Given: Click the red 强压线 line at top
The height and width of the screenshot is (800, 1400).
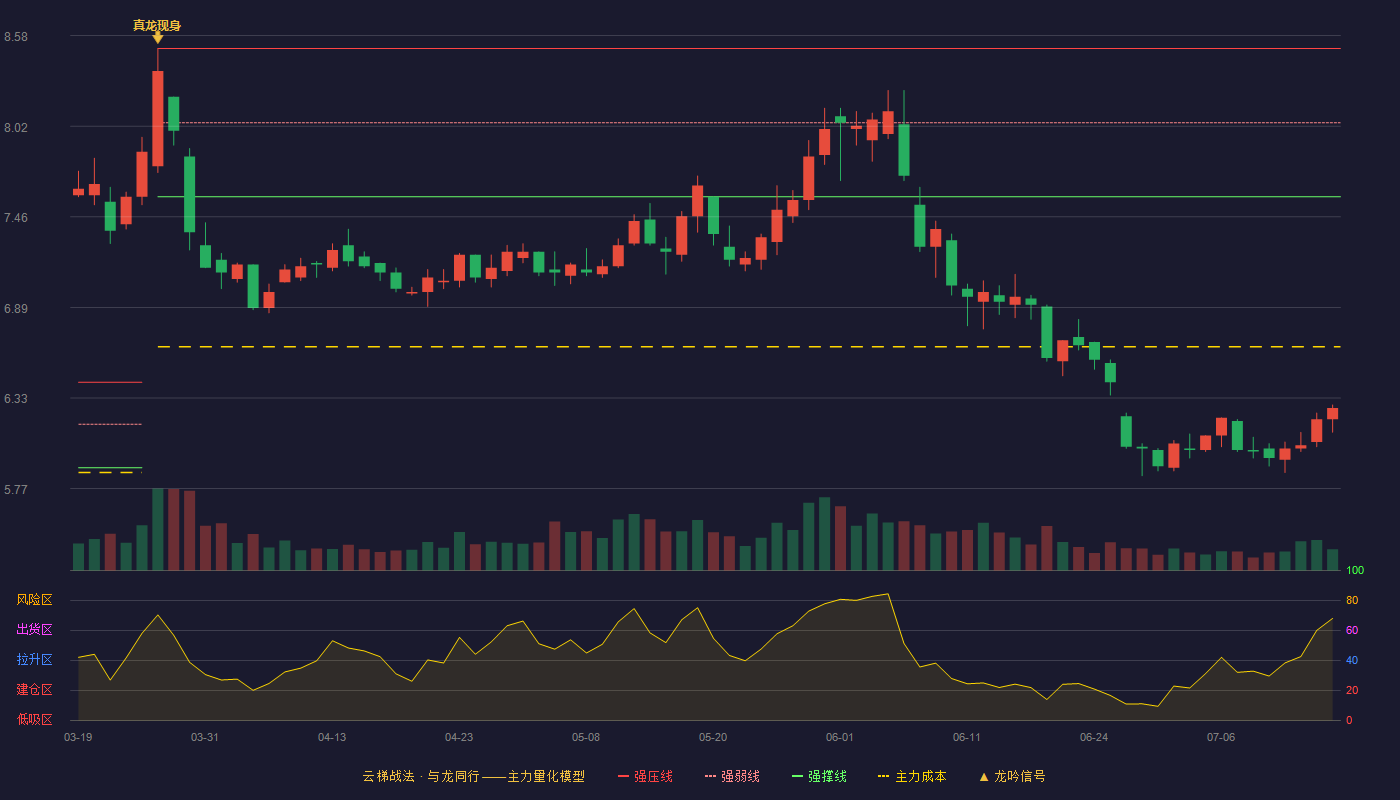Looking at the screenshot, I should coord(748,48).
